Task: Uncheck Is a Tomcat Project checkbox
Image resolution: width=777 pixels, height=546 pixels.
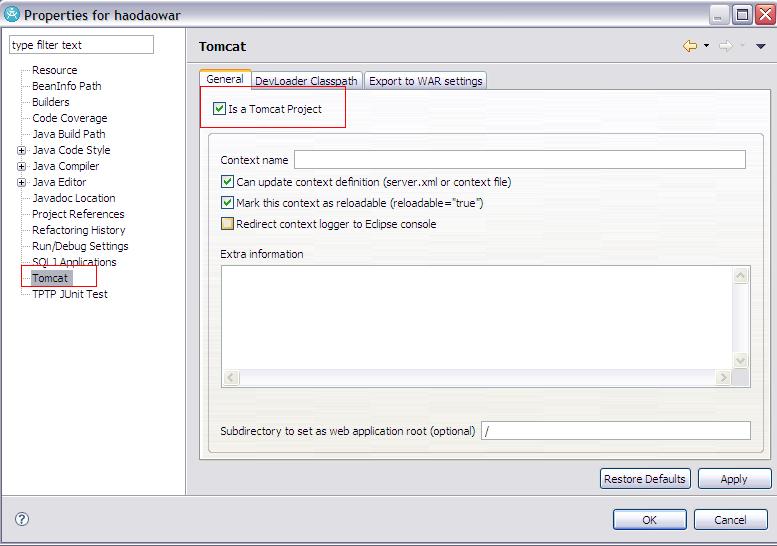Action: [x=219, y=109]
